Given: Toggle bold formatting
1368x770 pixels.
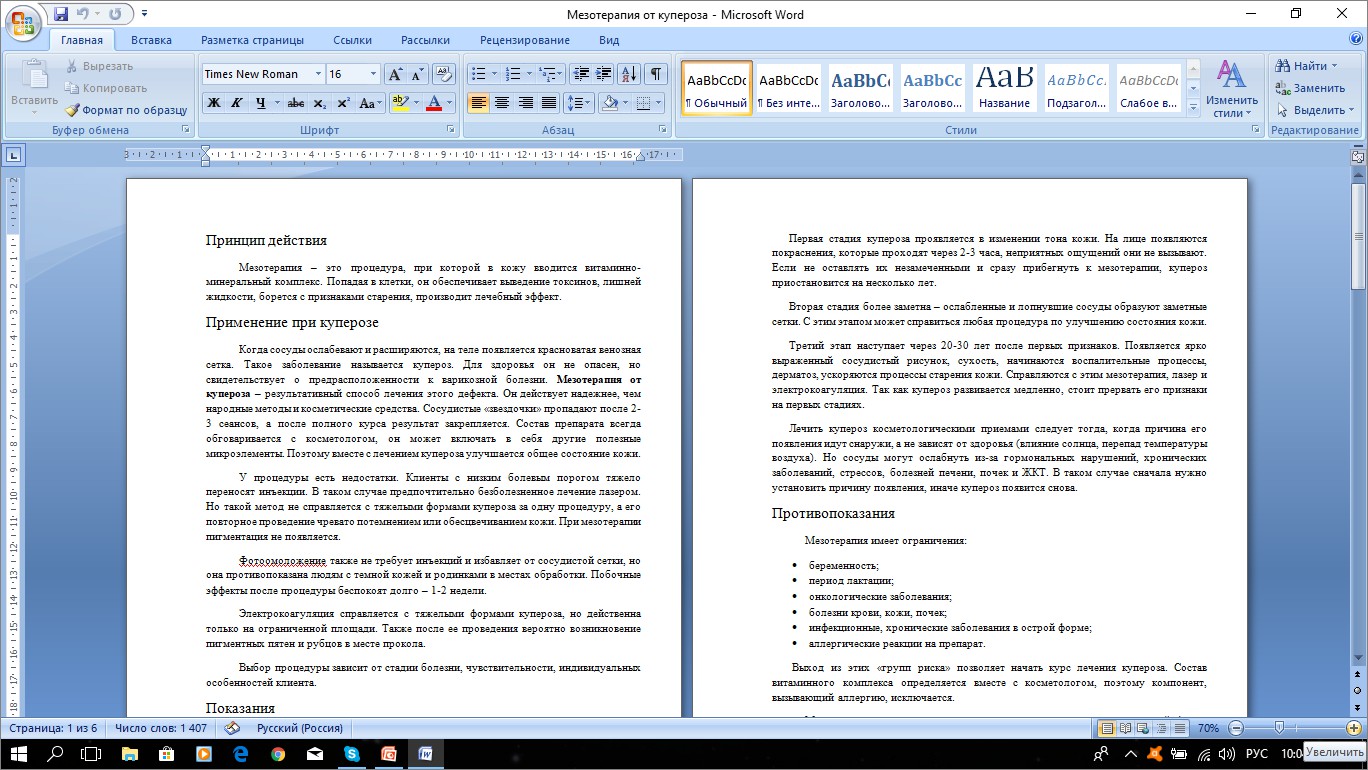Looking at the screenshot, I should [x=214, y=103].
